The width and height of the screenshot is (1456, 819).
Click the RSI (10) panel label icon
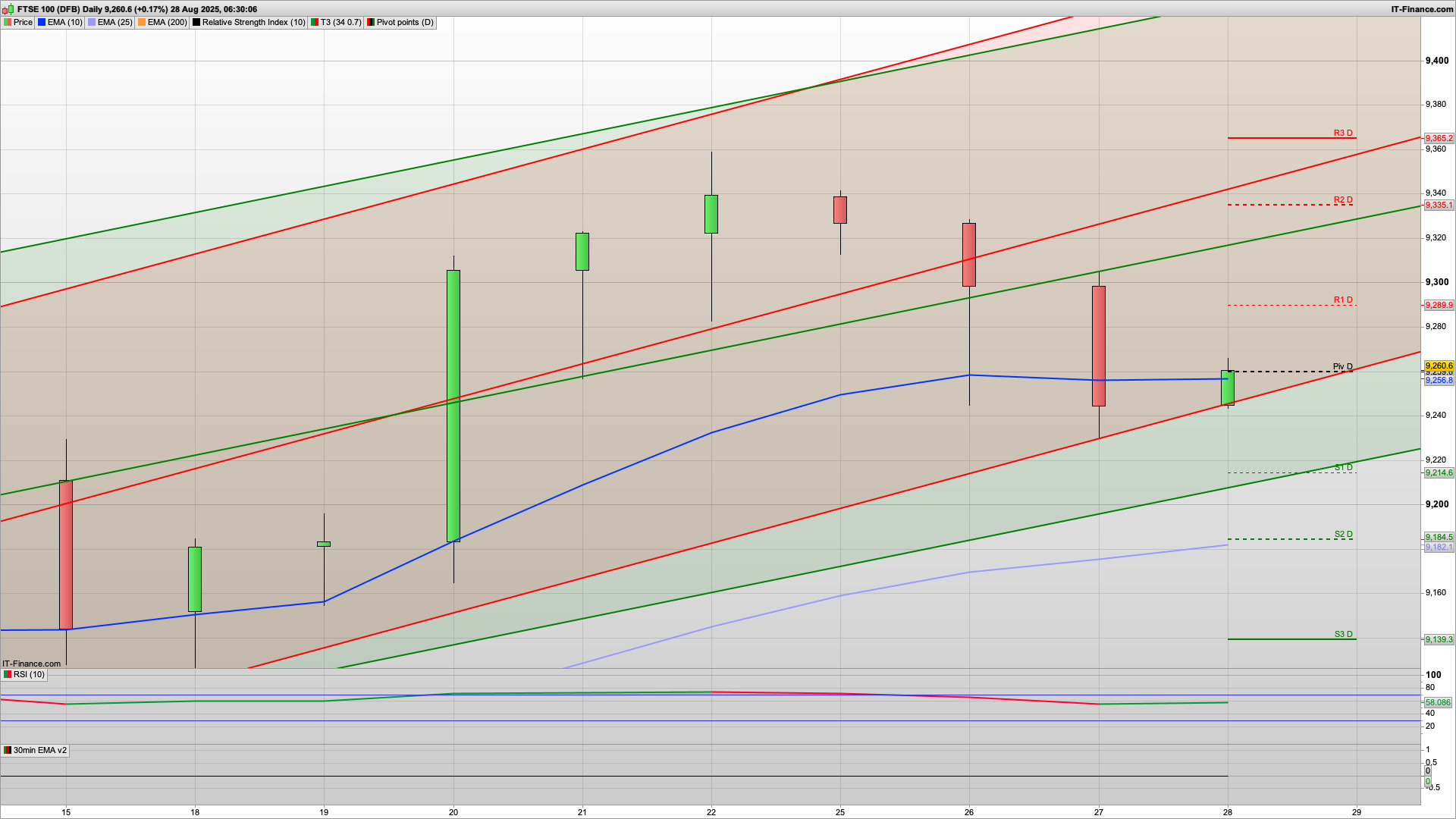coord(8,674)
